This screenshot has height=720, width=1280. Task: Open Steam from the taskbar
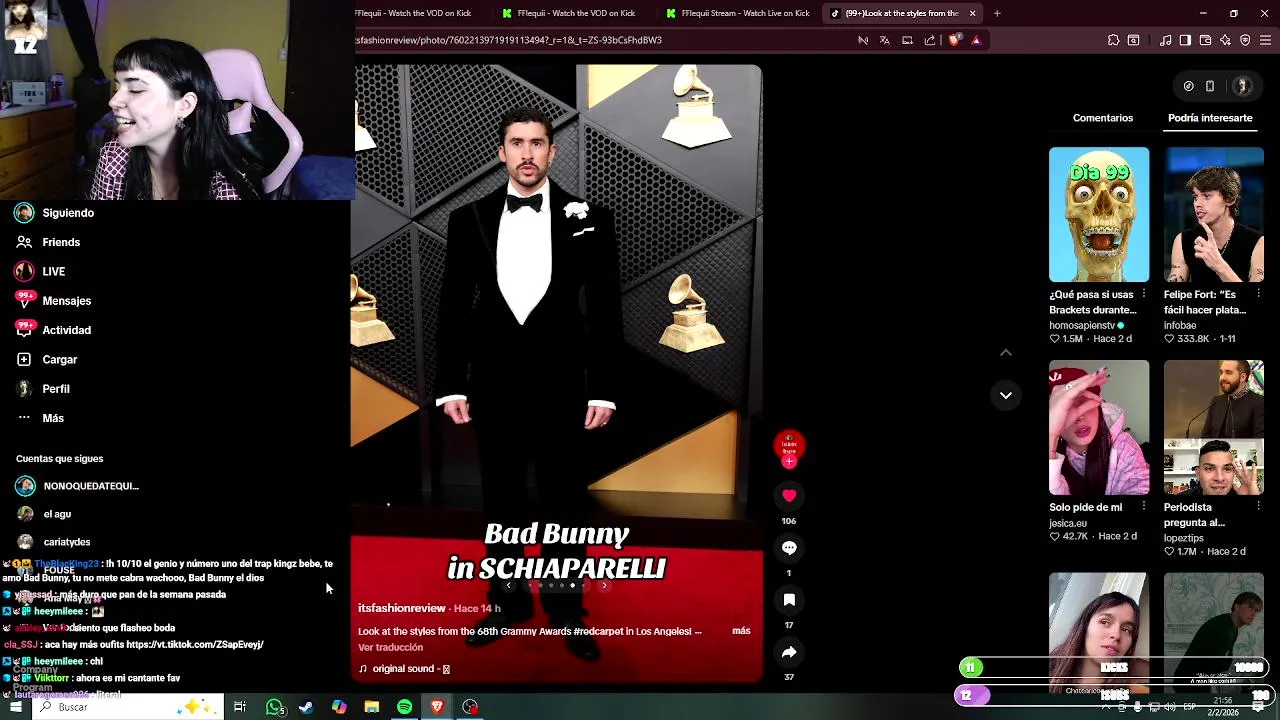click(x=306, y=707)
